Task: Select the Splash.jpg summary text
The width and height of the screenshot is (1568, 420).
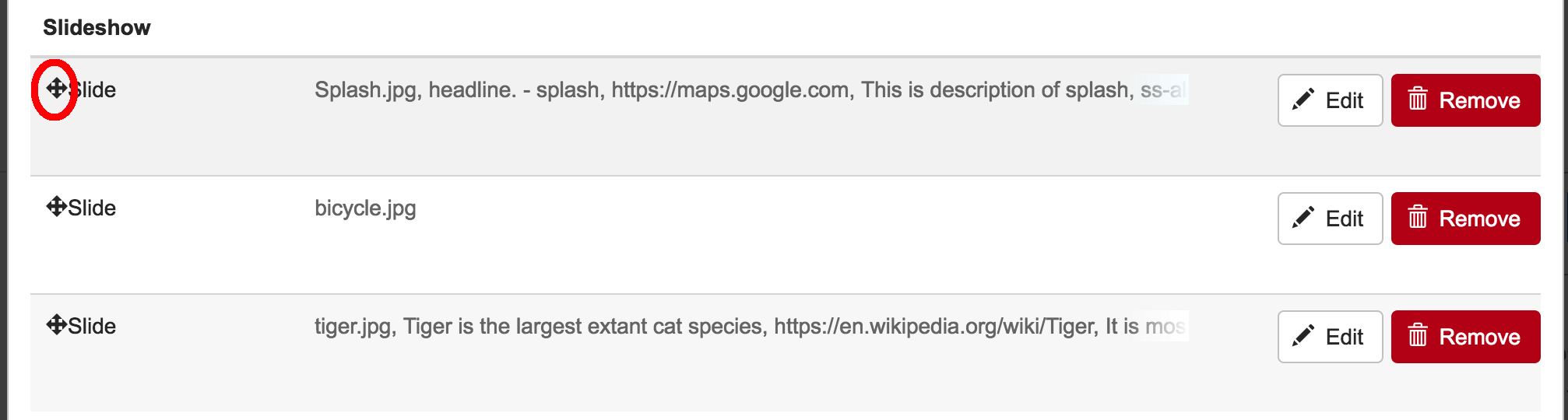Action: pos(751,90)
